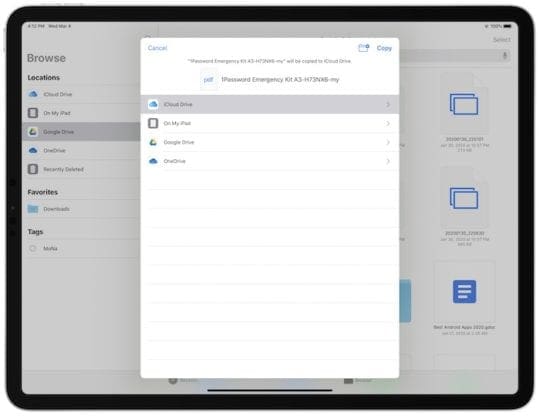This screenshot has height=416, width=540.
Task: Switch to the Recents tab at bottom
Action: [x=183, y=381]
